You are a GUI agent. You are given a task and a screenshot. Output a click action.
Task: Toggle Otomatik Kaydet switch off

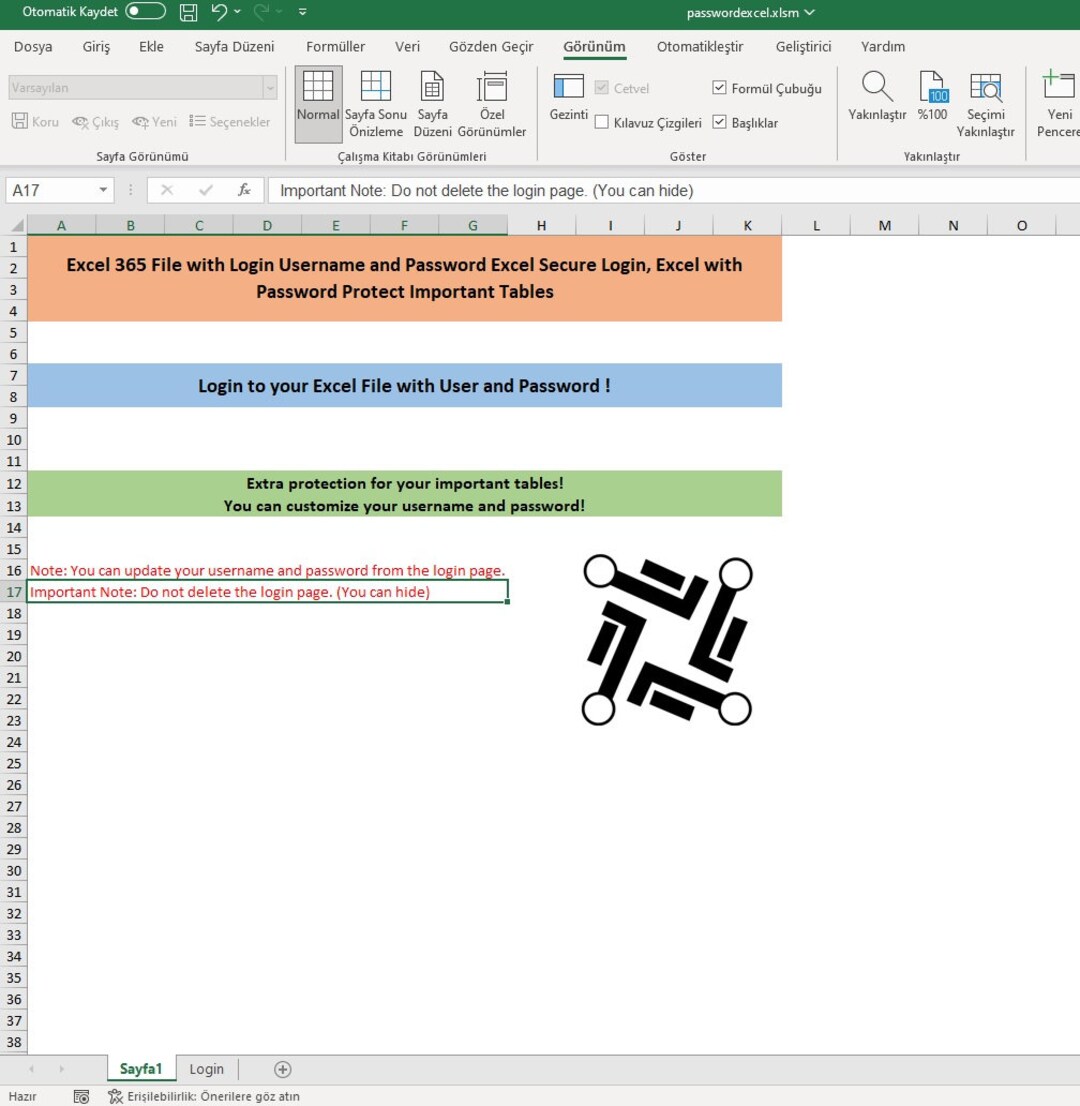[143, 13]
